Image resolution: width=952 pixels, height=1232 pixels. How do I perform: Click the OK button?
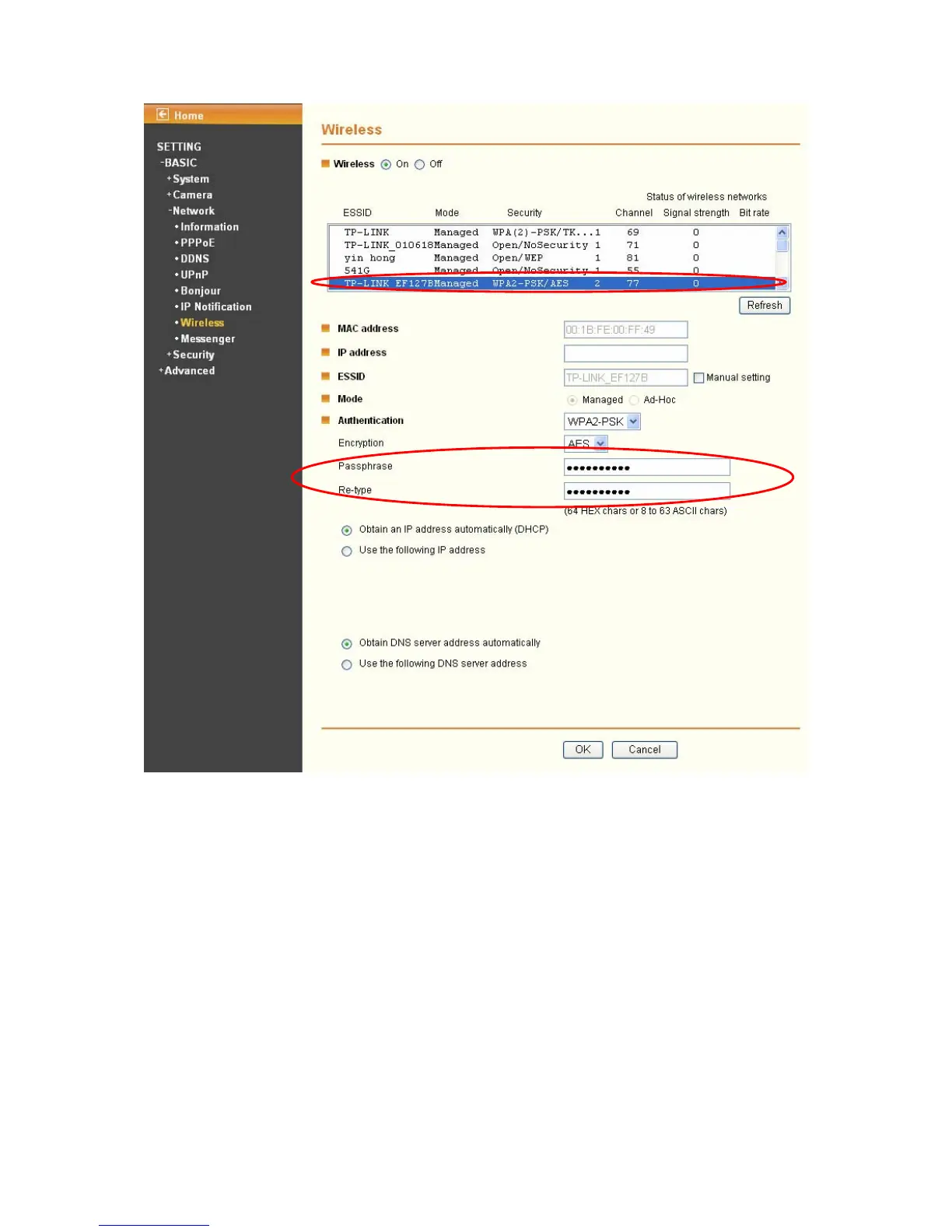(583, 750)
